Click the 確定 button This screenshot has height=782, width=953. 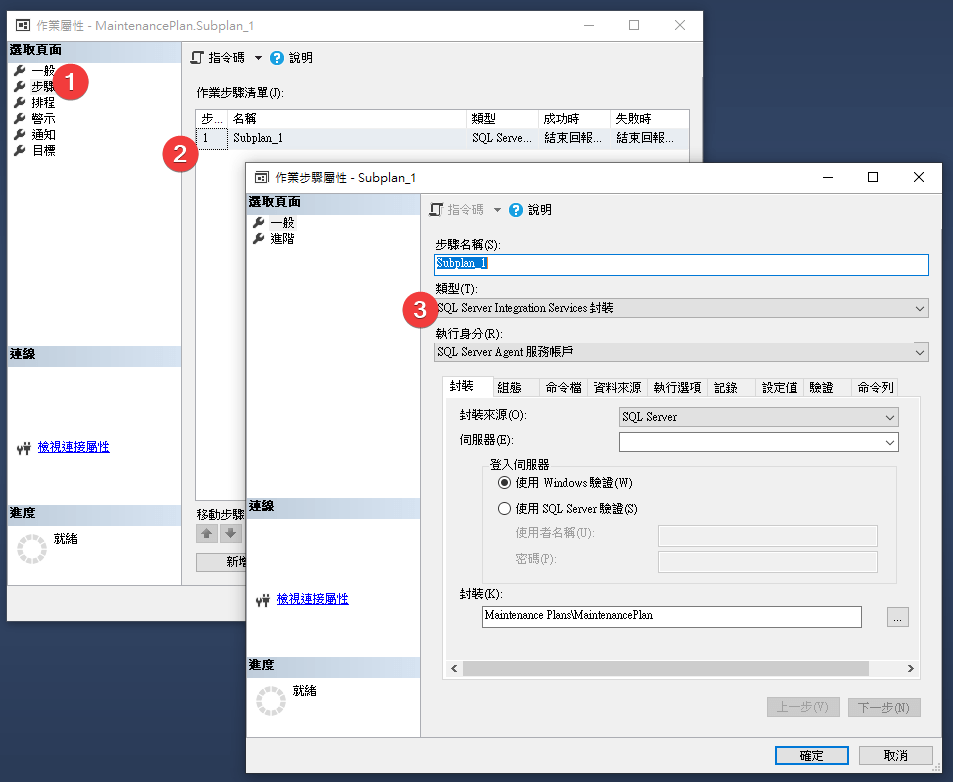pos(811,756)
